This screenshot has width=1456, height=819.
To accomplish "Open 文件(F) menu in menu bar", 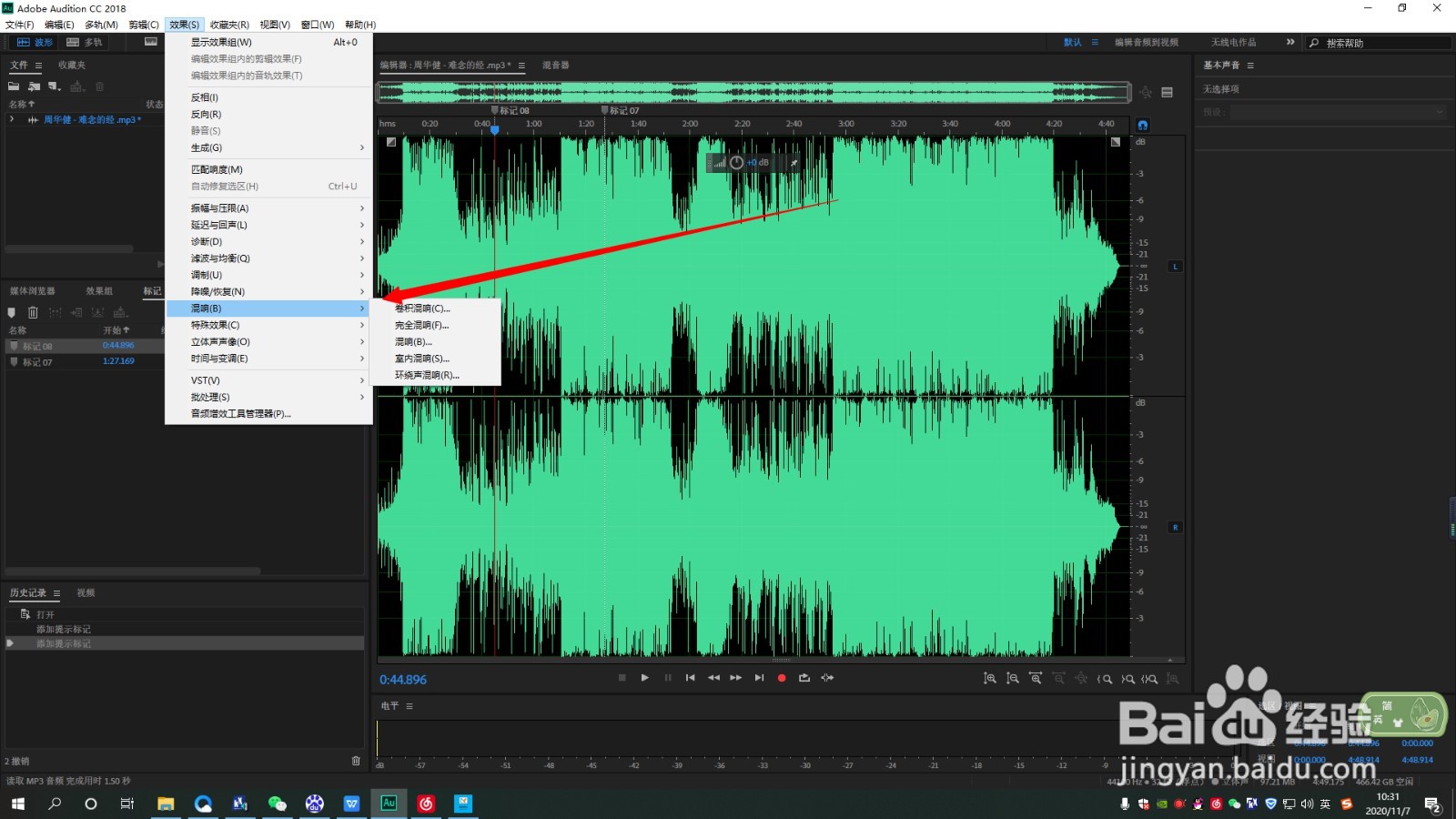I will (19, 25).
